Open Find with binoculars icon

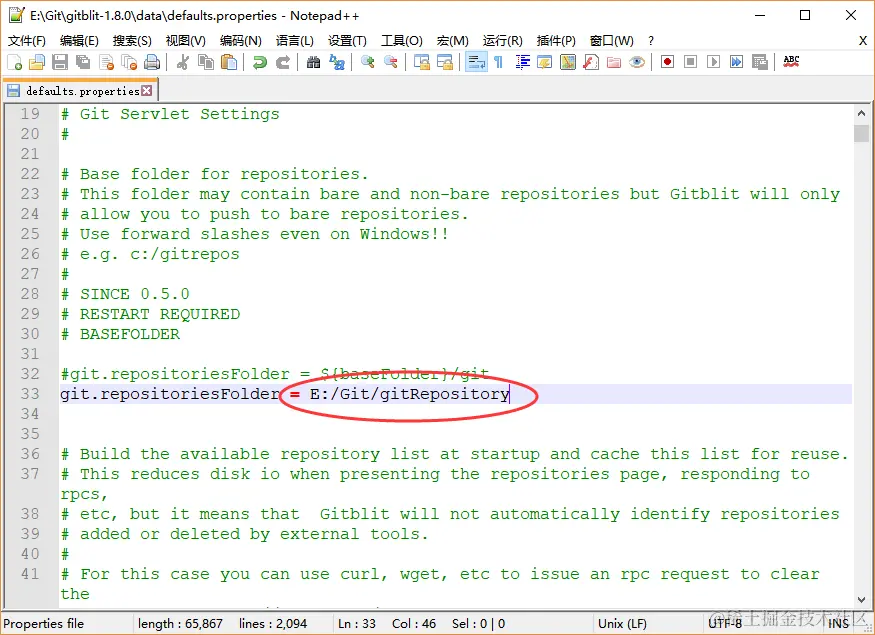(x=314, y=62)
